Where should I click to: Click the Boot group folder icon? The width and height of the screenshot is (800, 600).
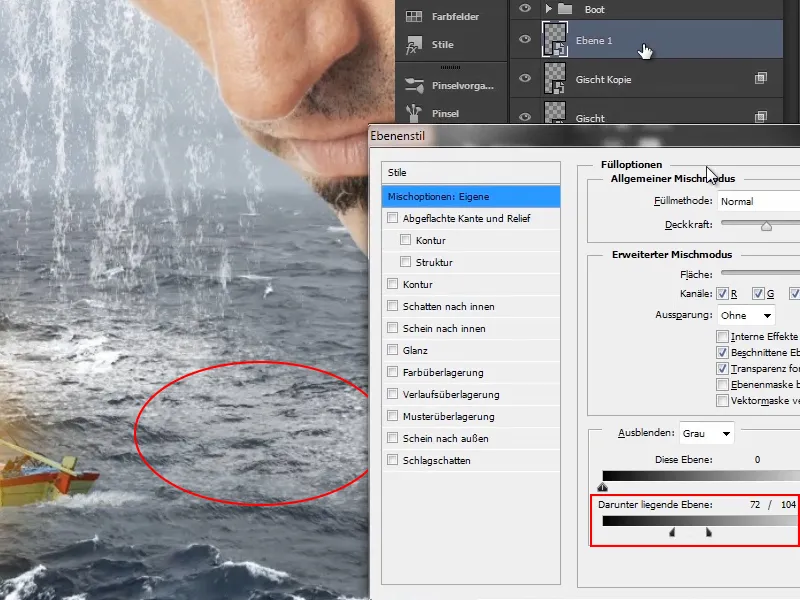pyautogui.click(x=564, y=9)
